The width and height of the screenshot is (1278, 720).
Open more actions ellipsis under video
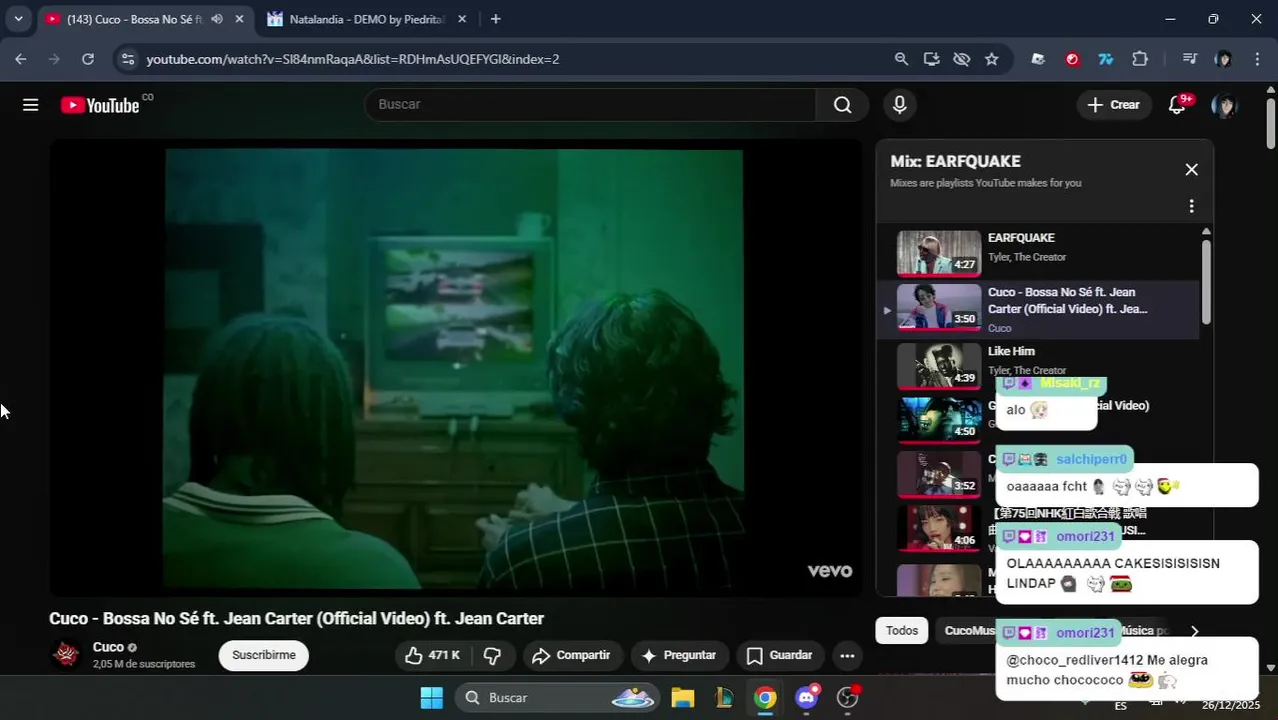(847, 656)
